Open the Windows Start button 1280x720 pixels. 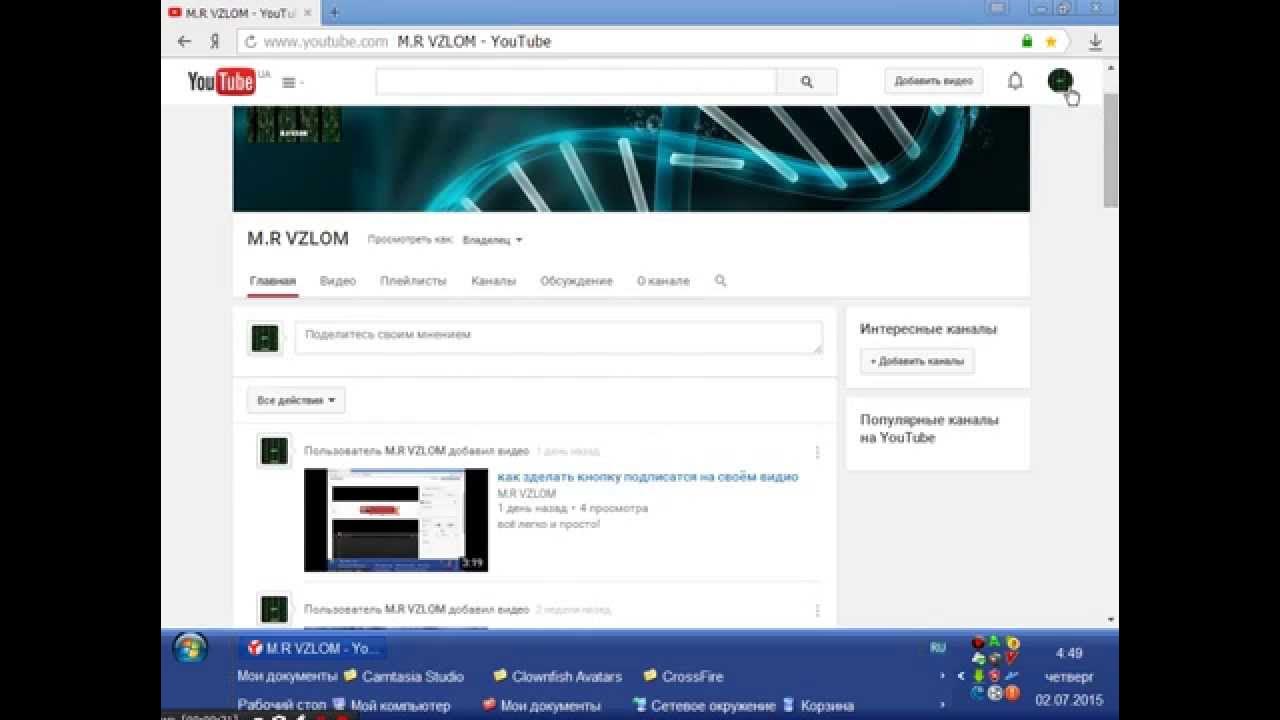[190, 648]
